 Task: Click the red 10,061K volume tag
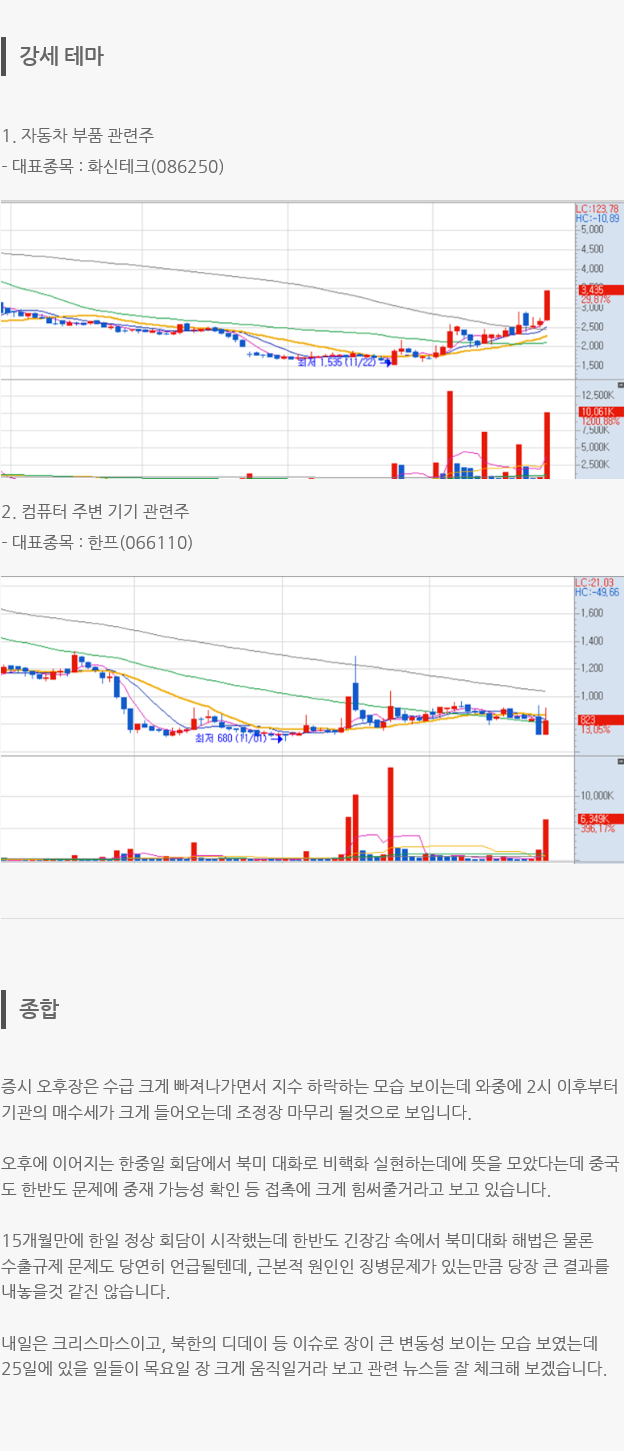point(597,411)
